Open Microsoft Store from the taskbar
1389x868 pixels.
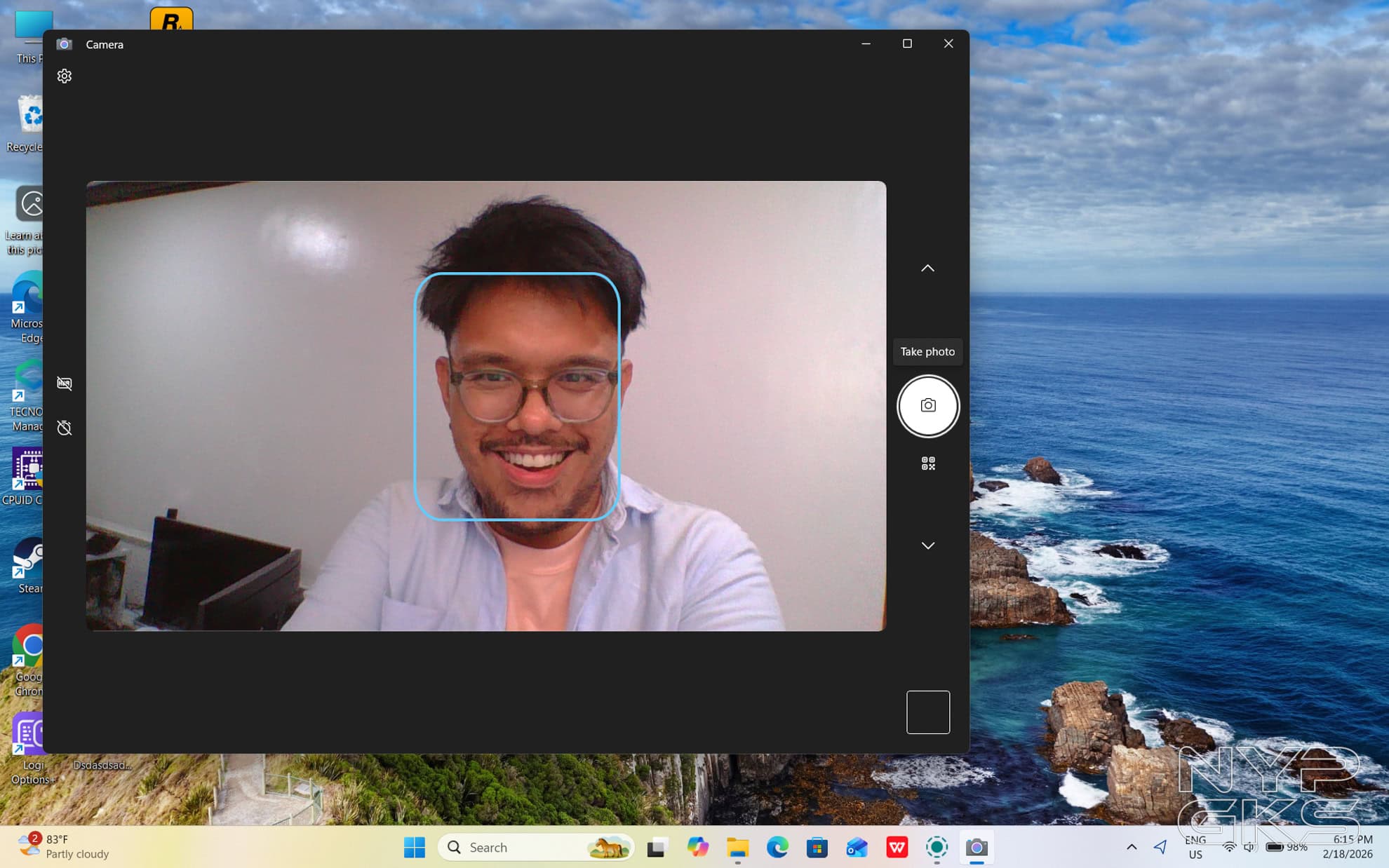pyautogui.click(x=817, y=848)
